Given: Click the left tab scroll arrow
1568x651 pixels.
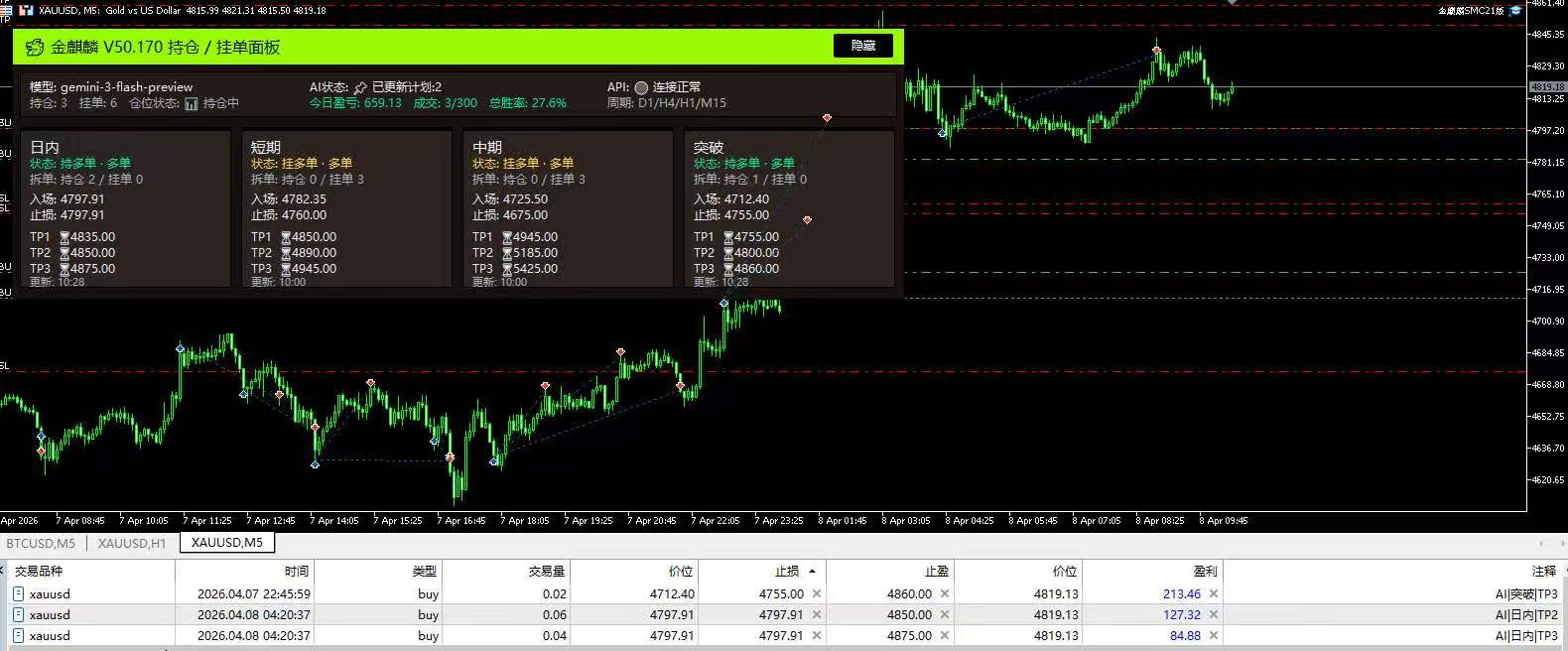Looking at the screenshot, I should click(1540, 543).
